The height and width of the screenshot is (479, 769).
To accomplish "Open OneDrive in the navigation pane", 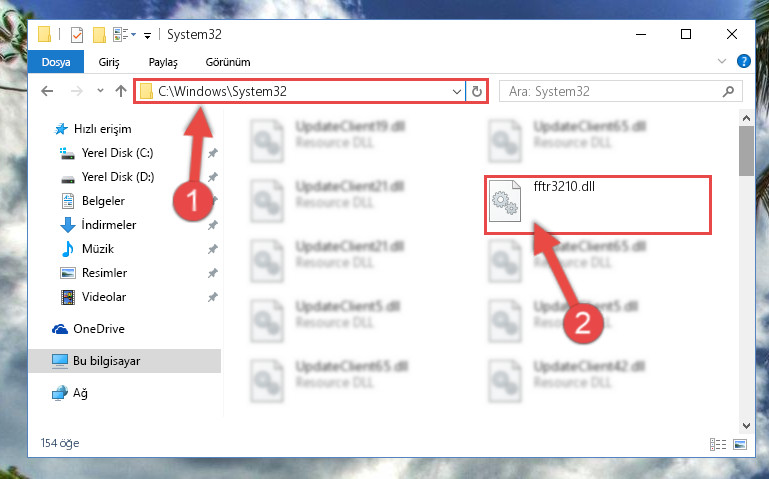I will coord(88,329).
